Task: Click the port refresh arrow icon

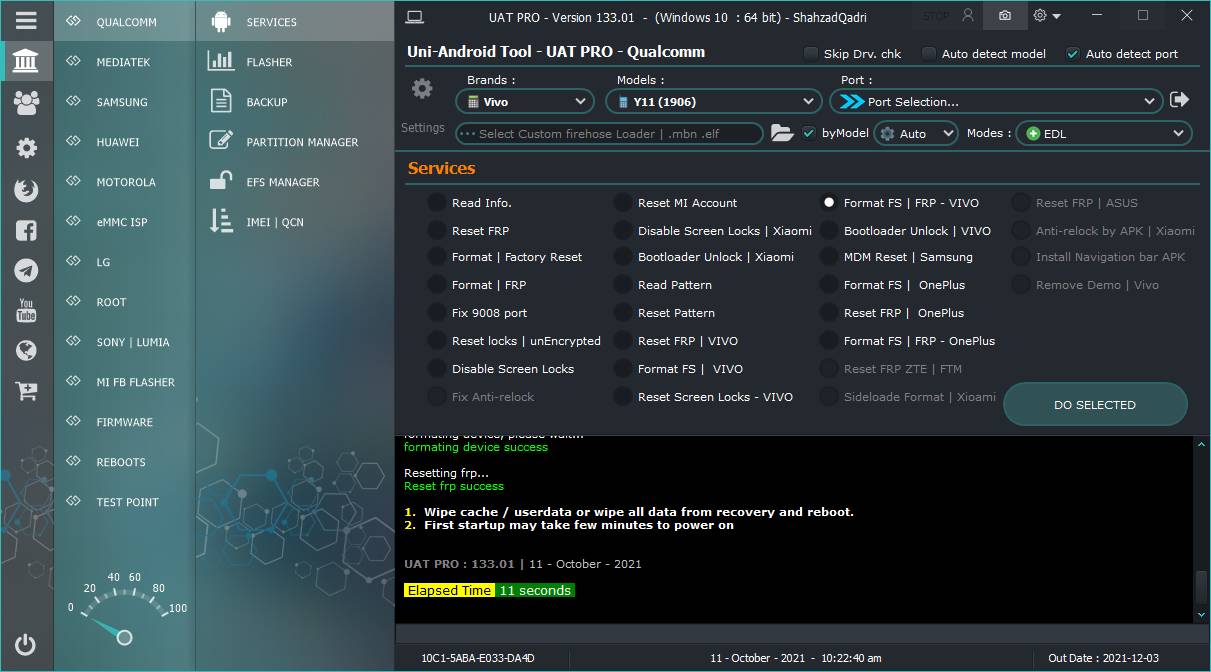Action: [1180, 100]
